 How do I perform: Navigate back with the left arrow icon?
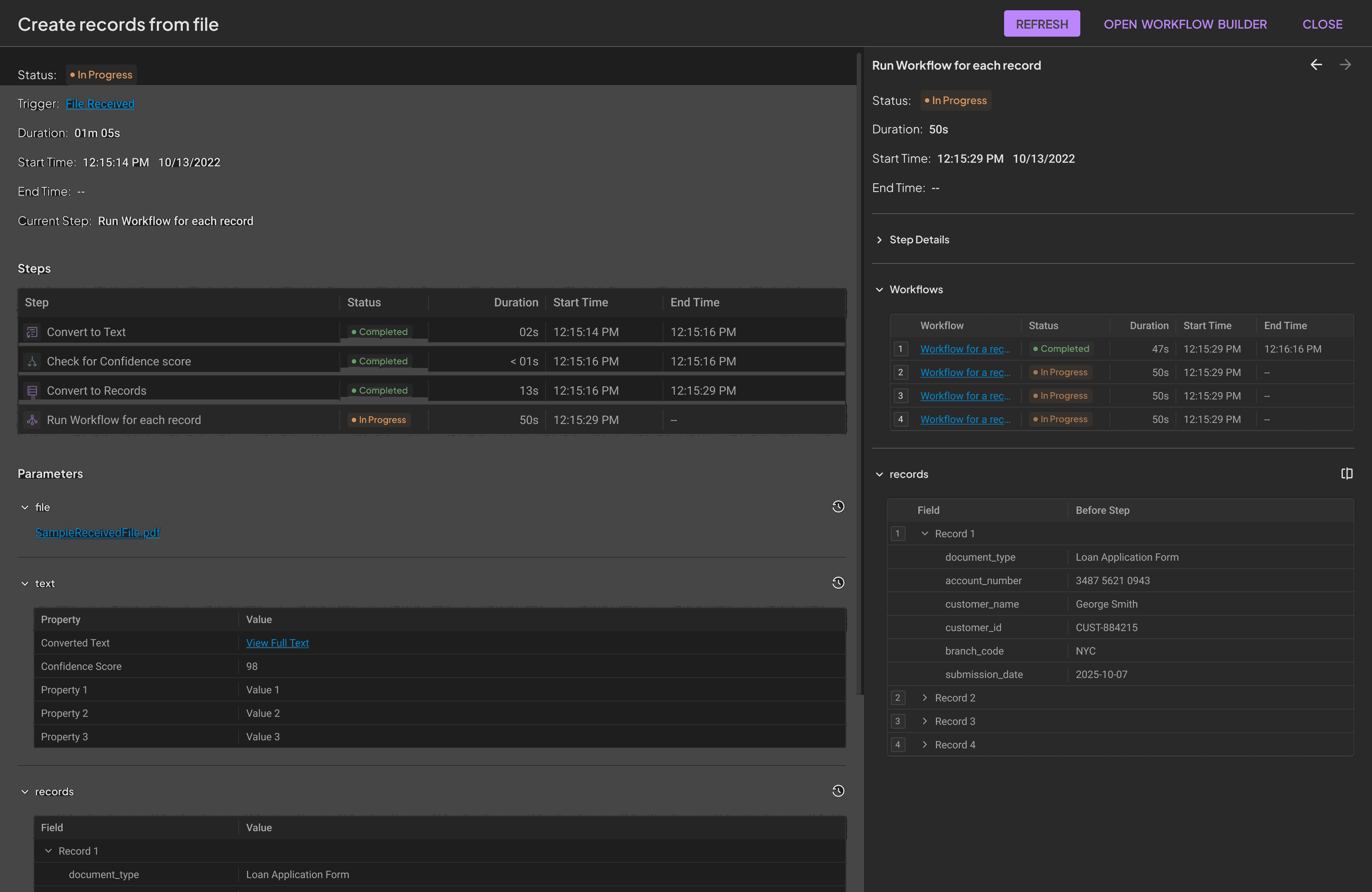pyautogui.click(x=1317, y=64)
